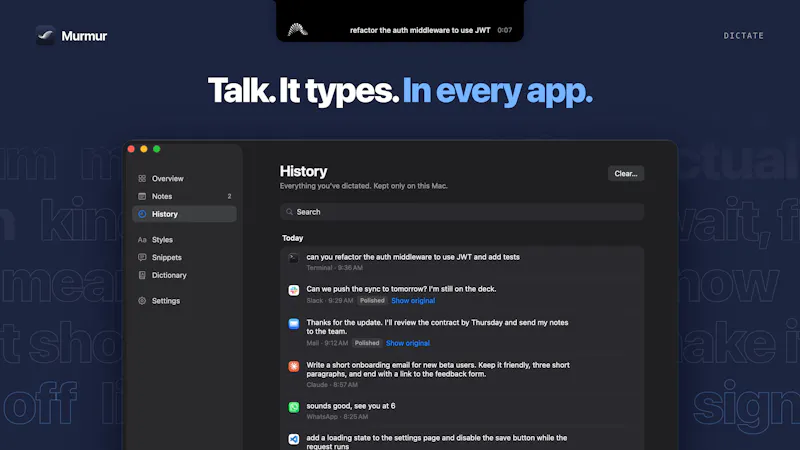Click Polished badge on Mail entry
Viewport: 800px width, 450px height.
[367, 343]
